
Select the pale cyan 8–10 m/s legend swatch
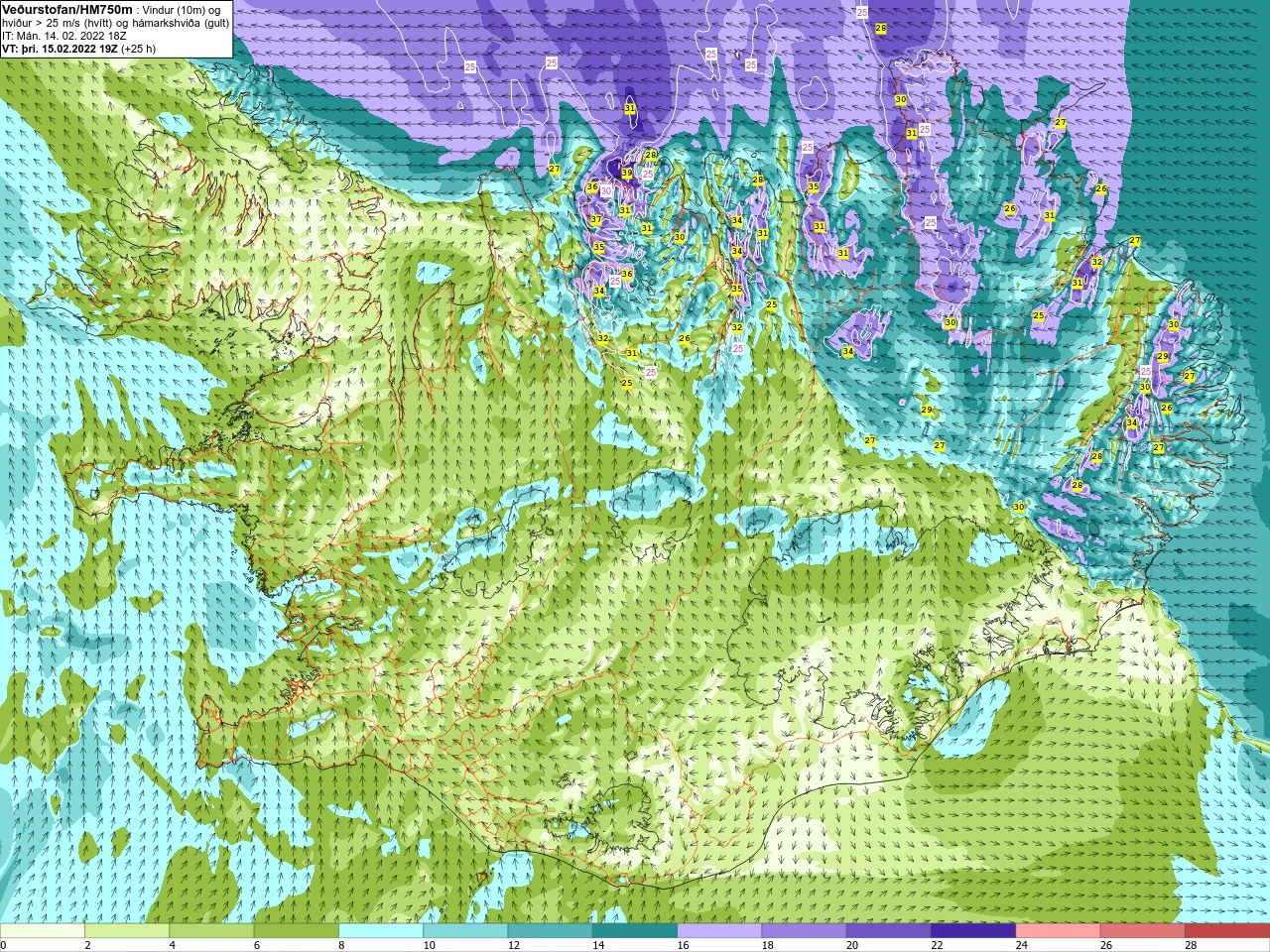381,930
